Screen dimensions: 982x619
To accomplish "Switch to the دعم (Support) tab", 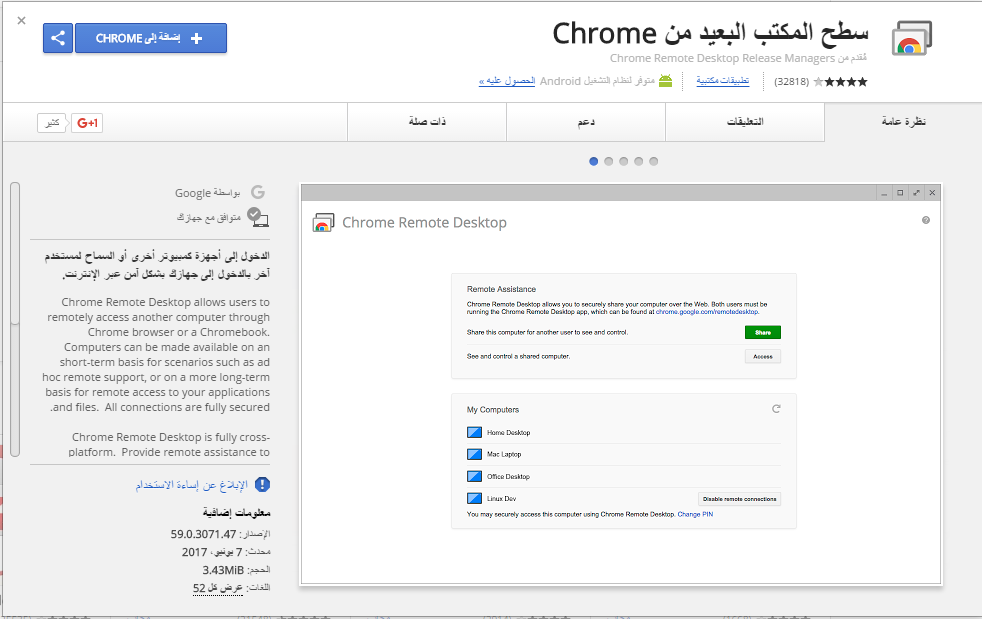I will 586,122.
